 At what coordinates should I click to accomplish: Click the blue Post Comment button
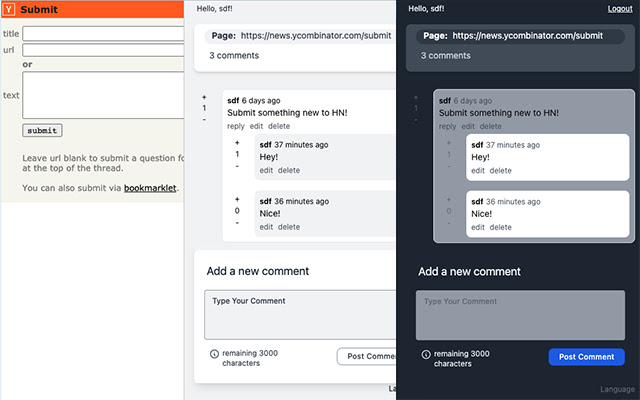click(587, 357)
